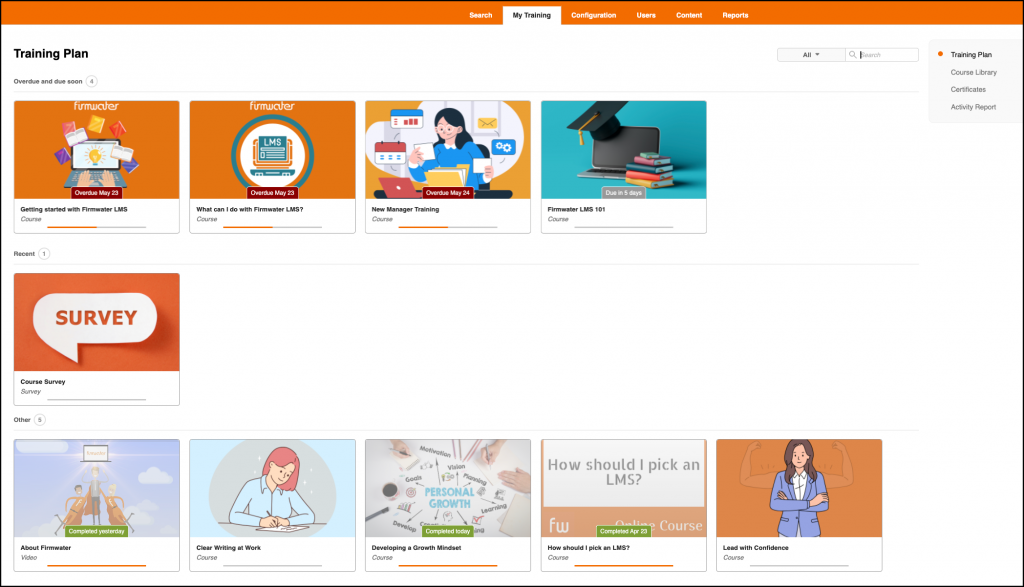Expand the All filter dropdown
This screenshot has height=587, width=1024.
click(811, 55)
